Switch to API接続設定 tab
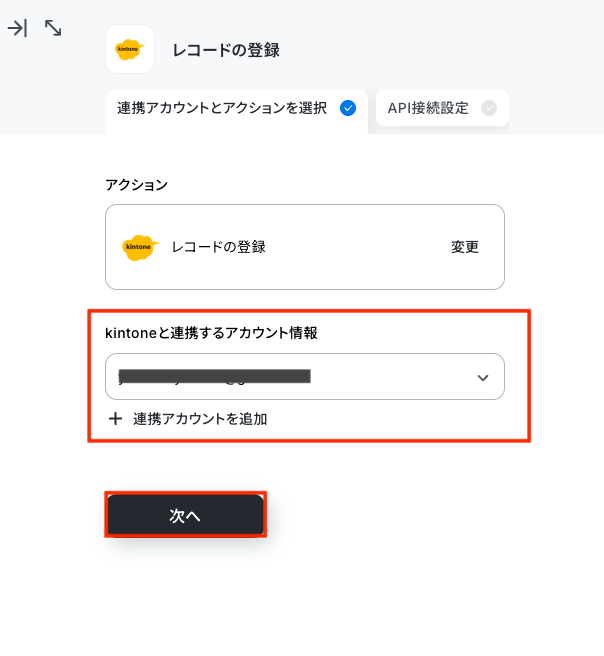This screenshot has width=604, height=656. [442, 108]
